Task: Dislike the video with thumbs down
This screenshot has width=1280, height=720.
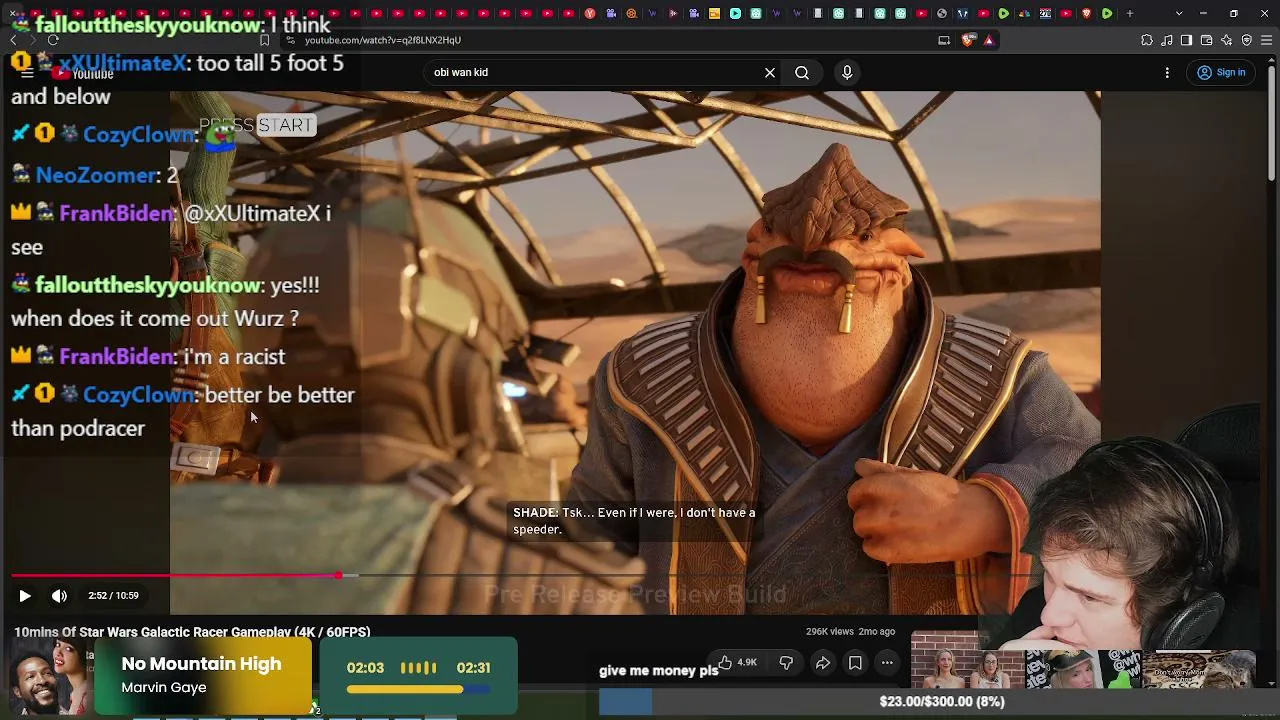Action: click(786, 662)
